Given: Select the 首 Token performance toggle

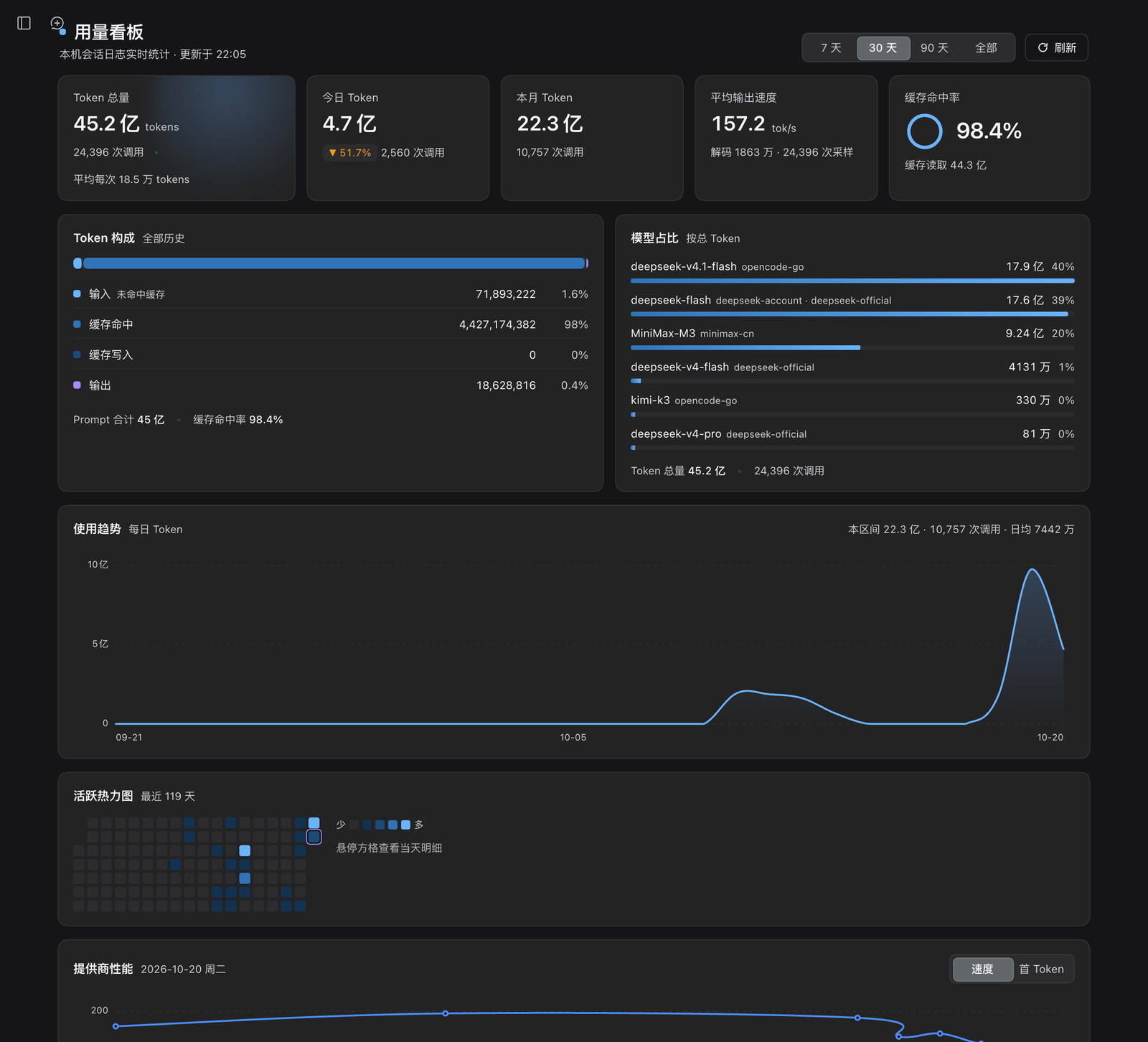Looking at the screenshot, I should 1042,969.
